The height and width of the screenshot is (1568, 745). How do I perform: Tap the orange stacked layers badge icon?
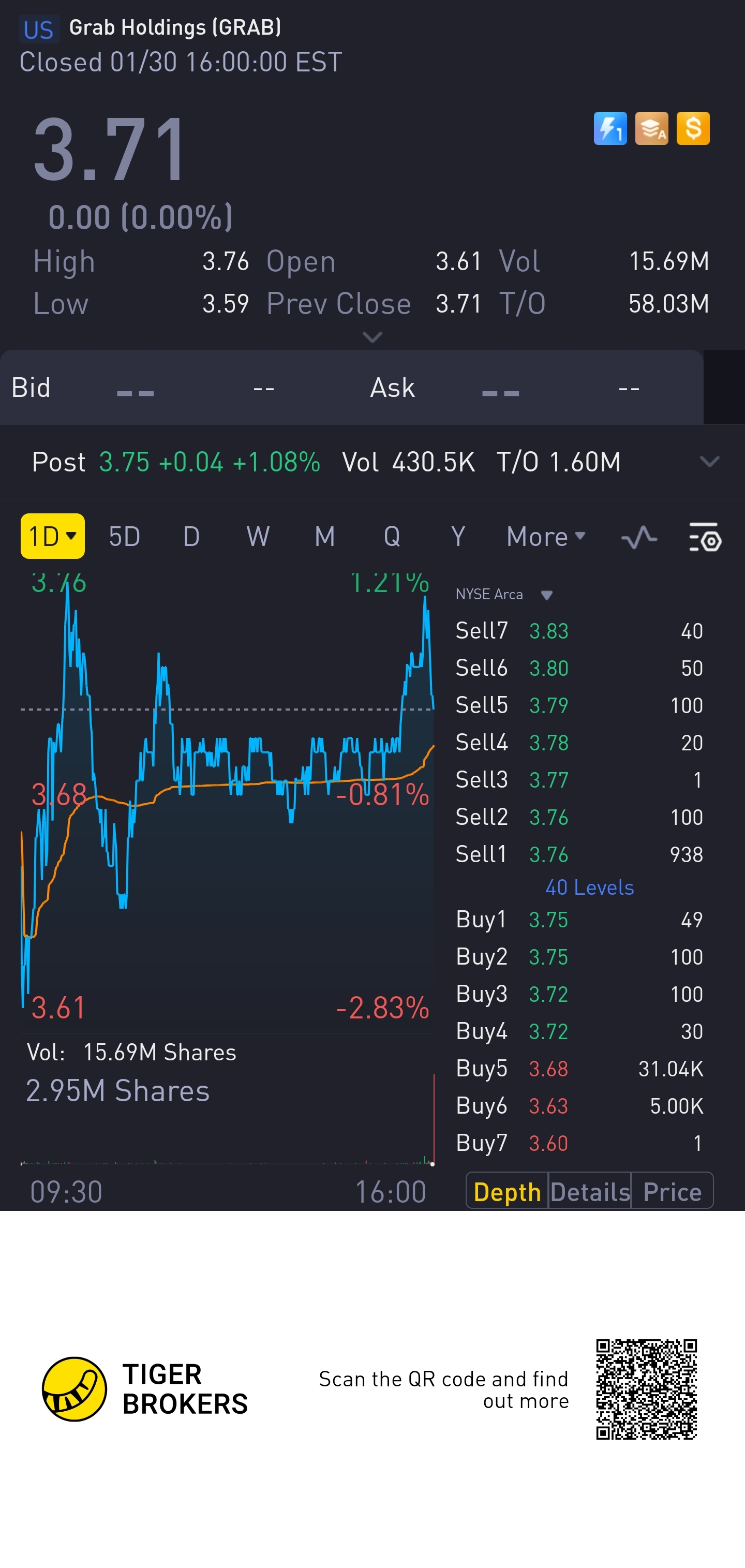[x=651, y=128]
